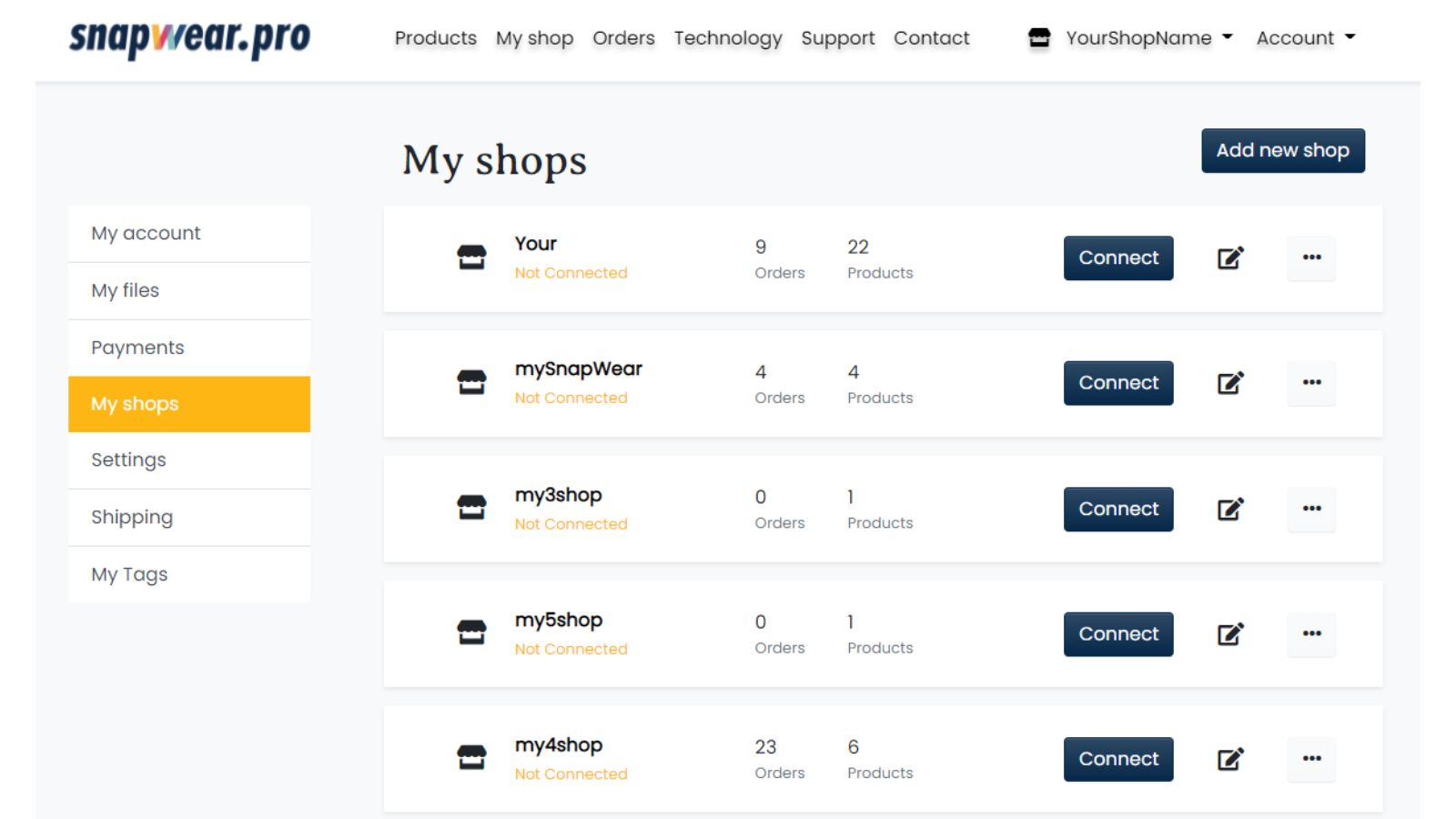Connect the Your shop
Screen dimensions: 1456x819
coord(1118,258)
